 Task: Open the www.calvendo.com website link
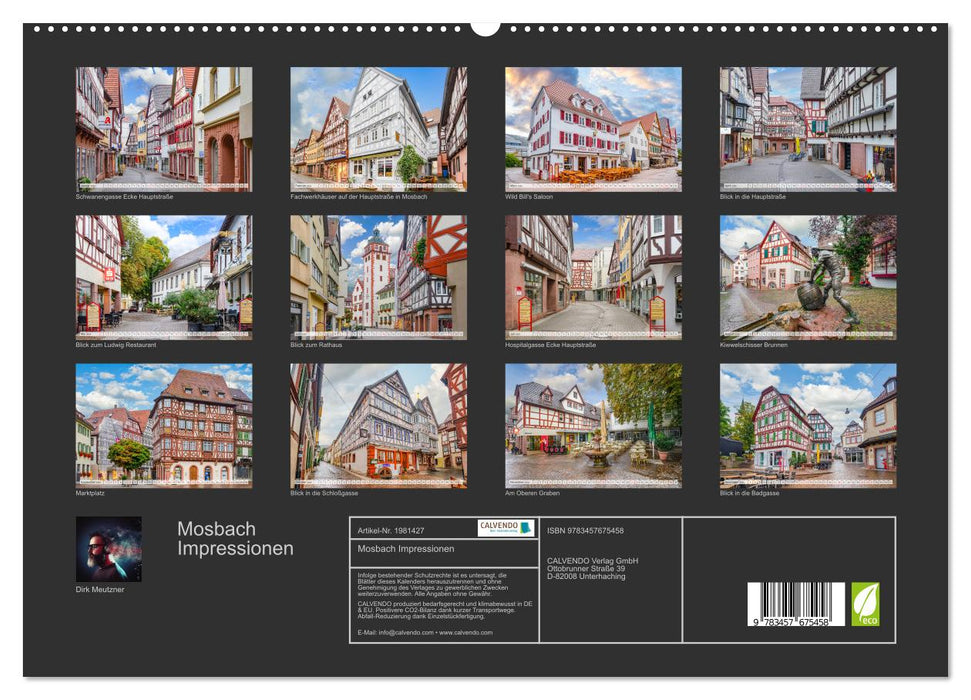(465, 632)
